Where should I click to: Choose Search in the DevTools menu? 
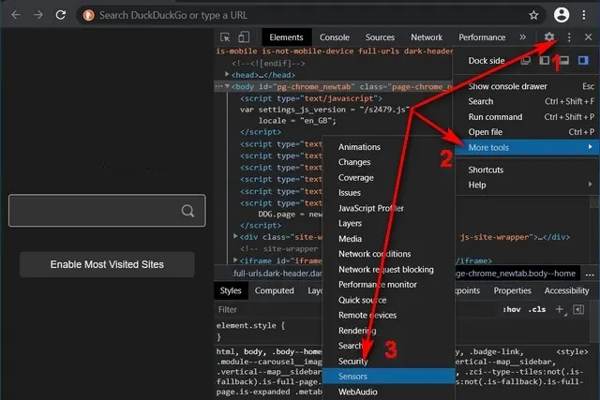click(x=527, y=101)
